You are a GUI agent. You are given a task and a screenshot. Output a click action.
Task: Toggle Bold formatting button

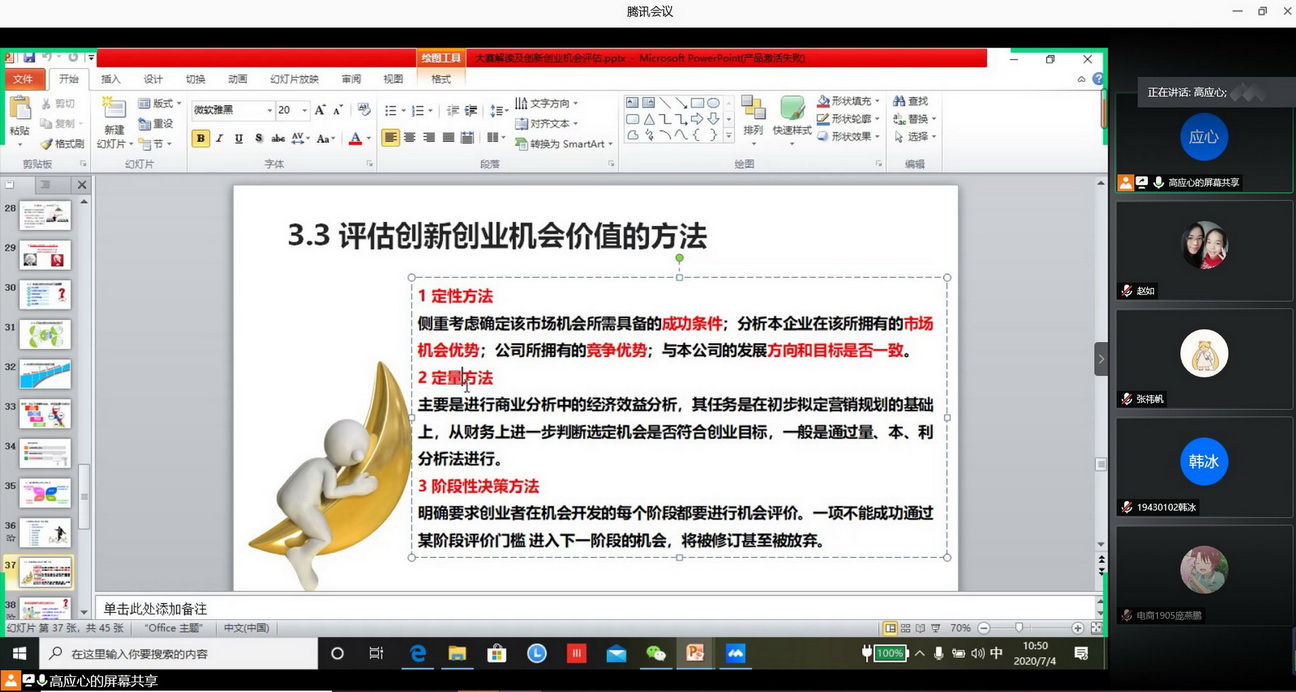tap(201, 138)
